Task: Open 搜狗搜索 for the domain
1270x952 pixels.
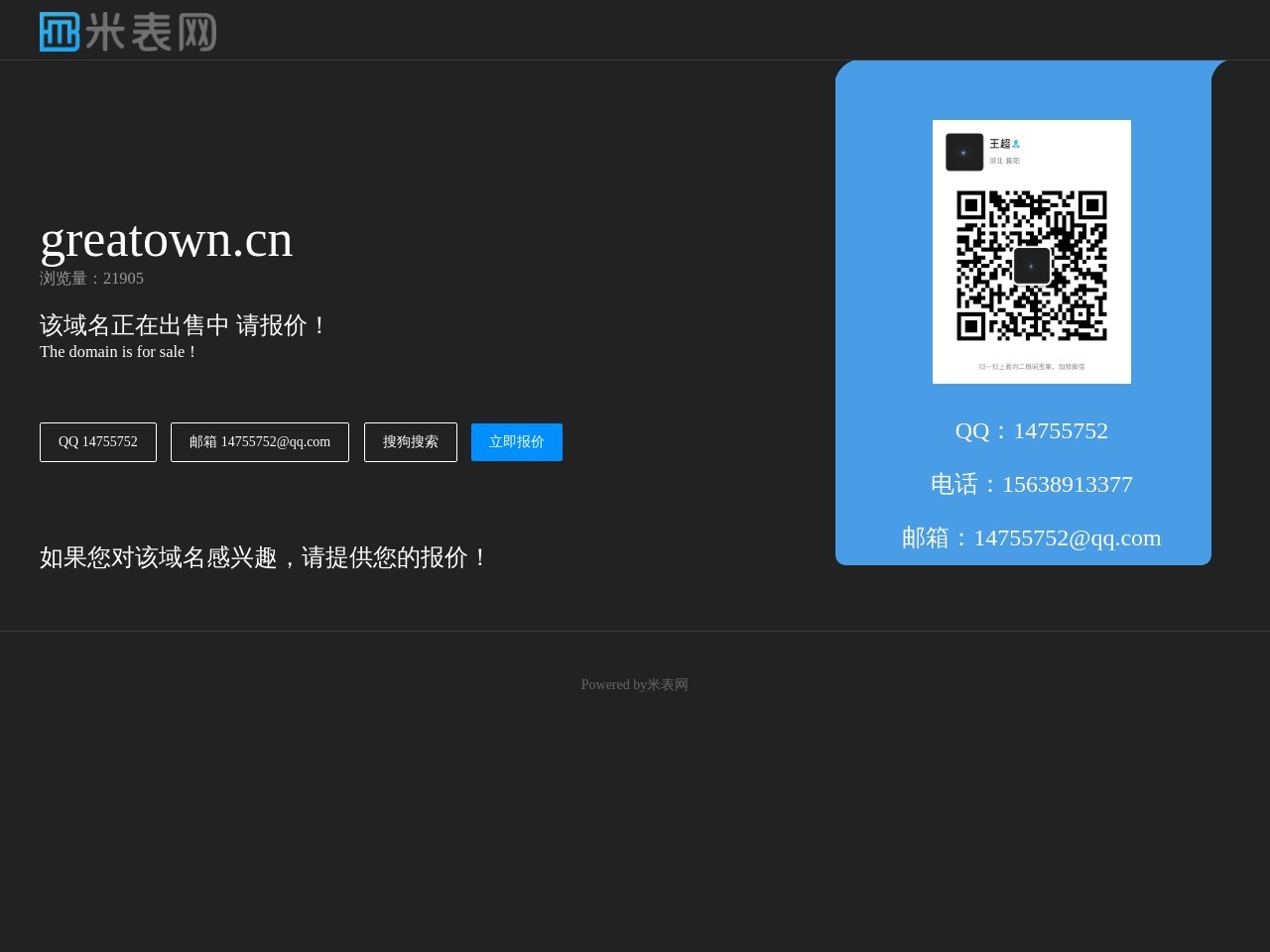Action: coord(410,441)
